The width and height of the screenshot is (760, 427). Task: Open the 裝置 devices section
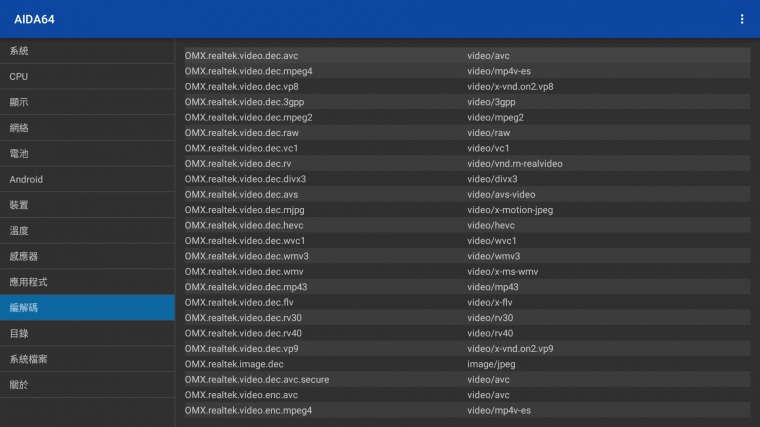(x=87, y=205)
